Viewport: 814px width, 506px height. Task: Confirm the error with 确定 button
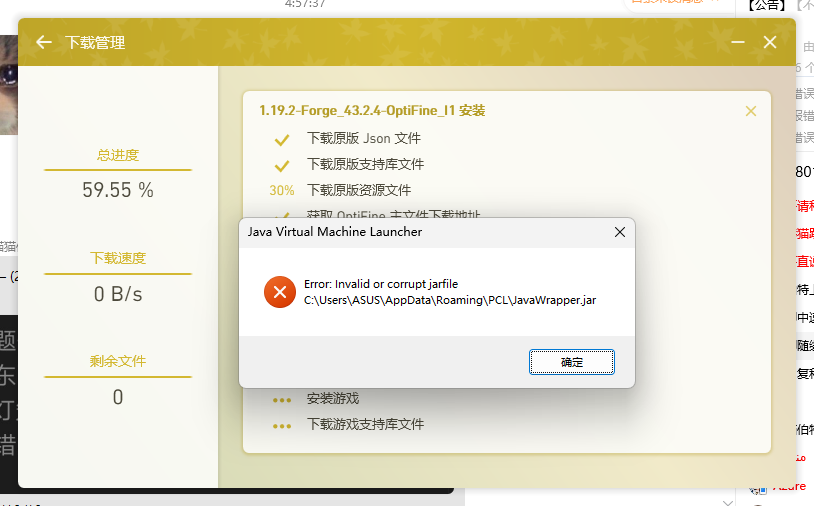coord(572,362)
